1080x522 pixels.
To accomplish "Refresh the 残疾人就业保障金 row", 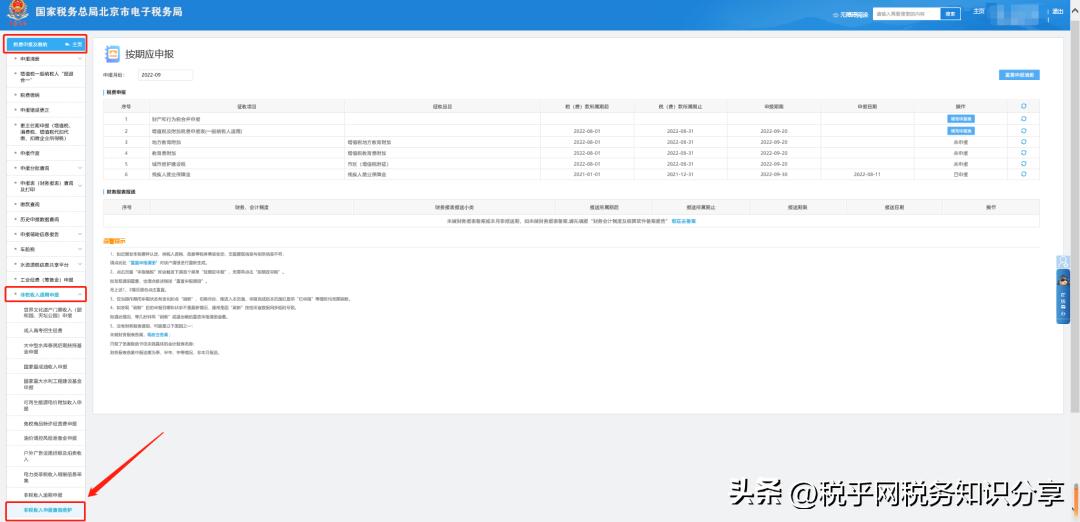I will coord(1024,174).
